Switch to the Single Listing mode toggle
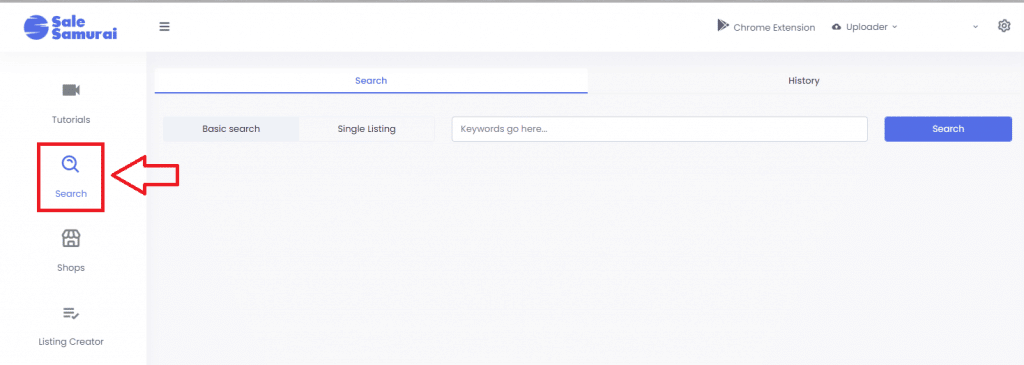The height and width of the screenshot is (365, 1024). click(366, 129)
